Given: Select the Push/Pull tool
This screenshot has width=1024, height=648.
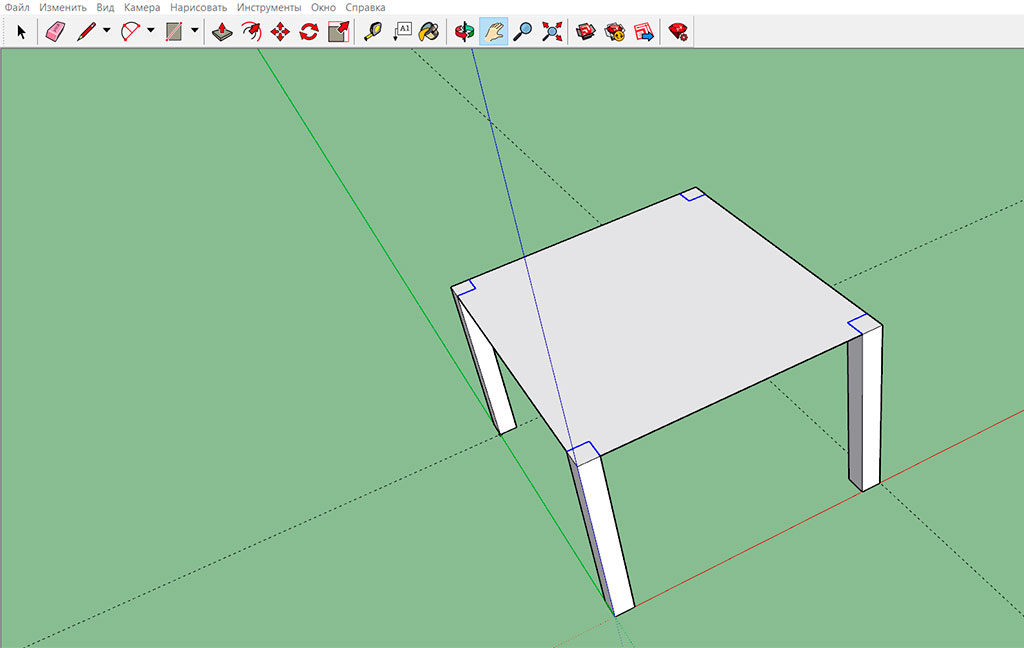Looking at the screenshot, I should click(x=223, y=31).
